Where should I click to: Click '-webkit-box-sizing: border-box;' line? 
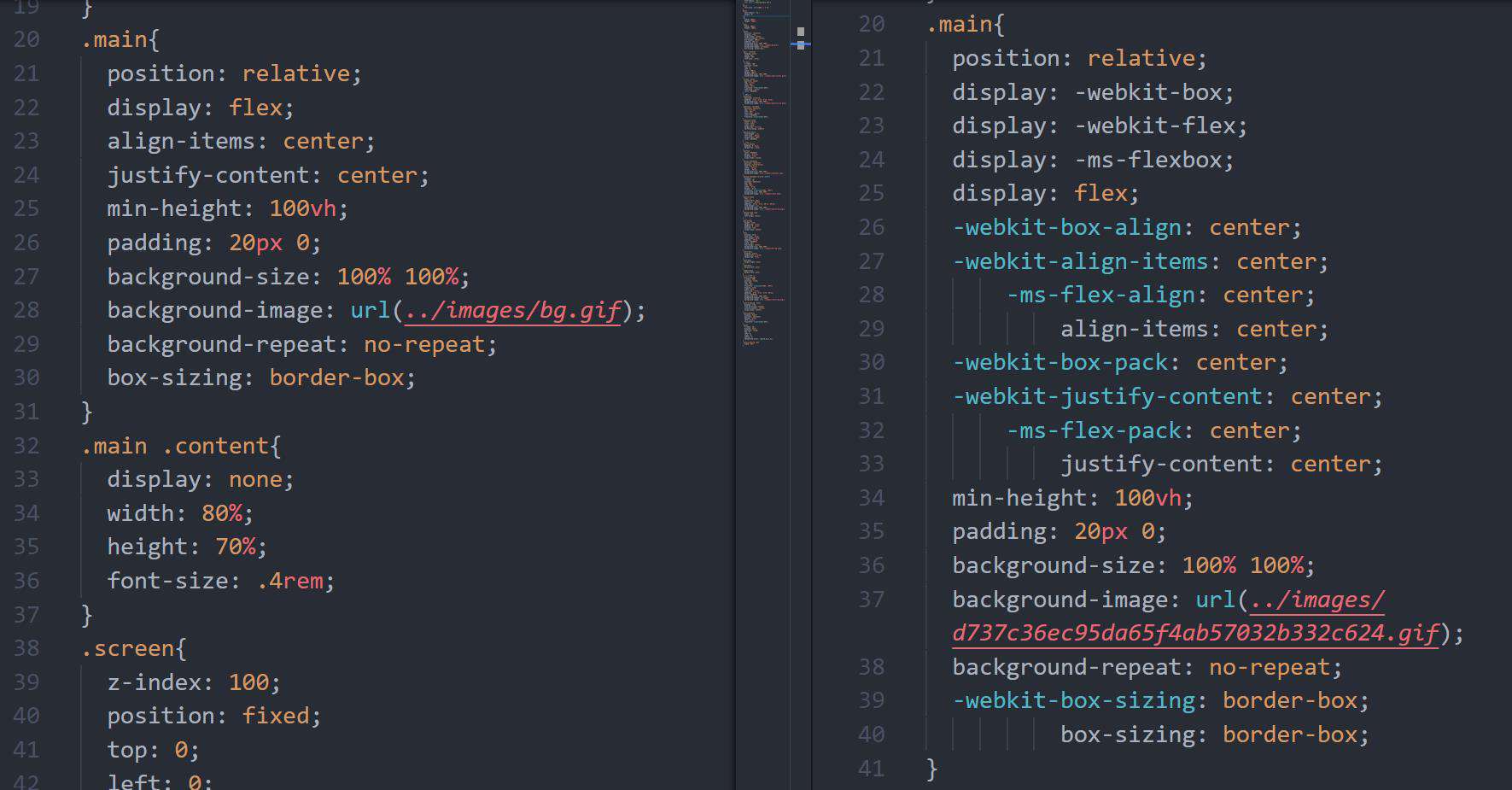1161,700
